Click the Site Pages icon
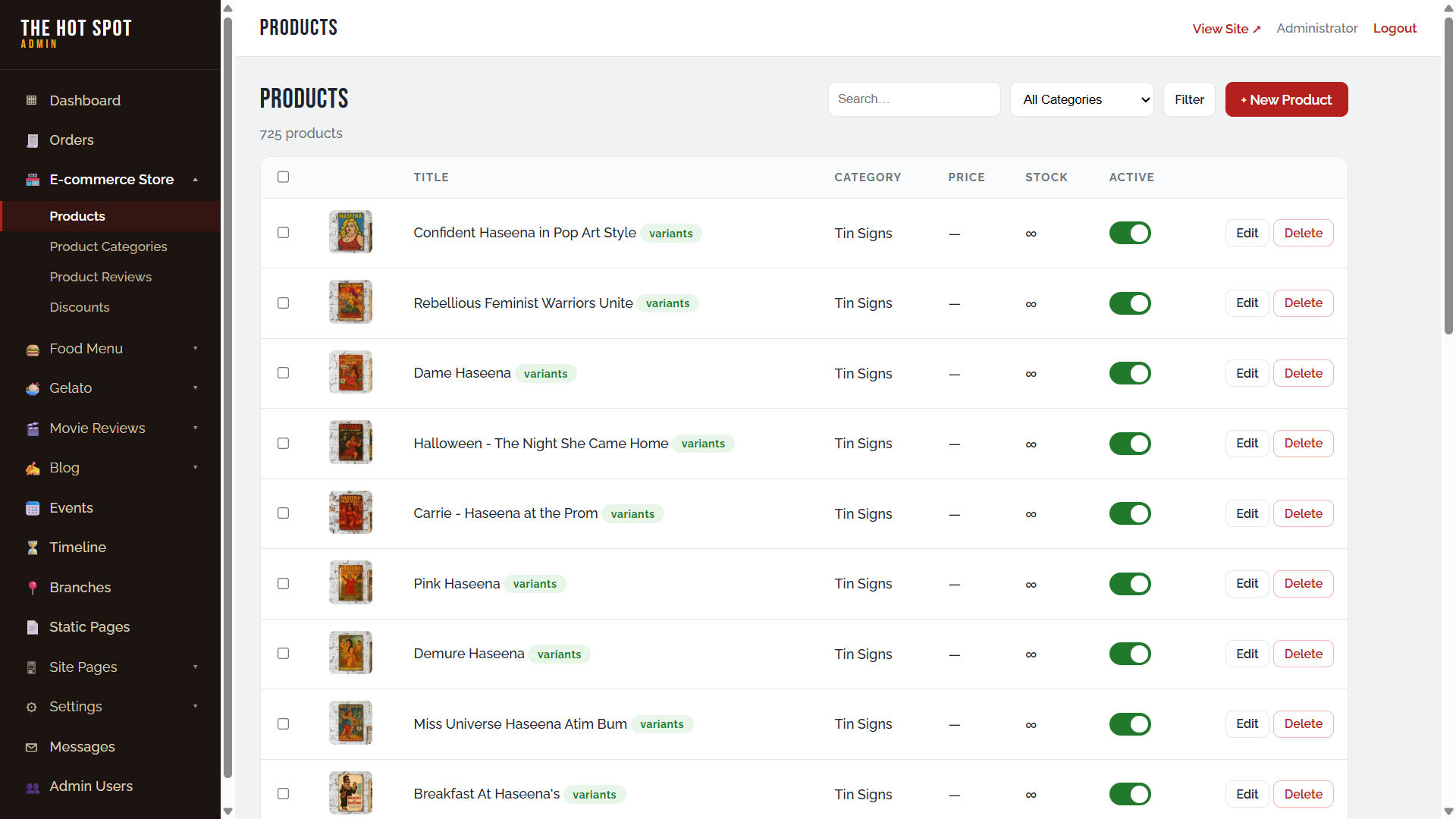1456x819 pixels. 32,667
